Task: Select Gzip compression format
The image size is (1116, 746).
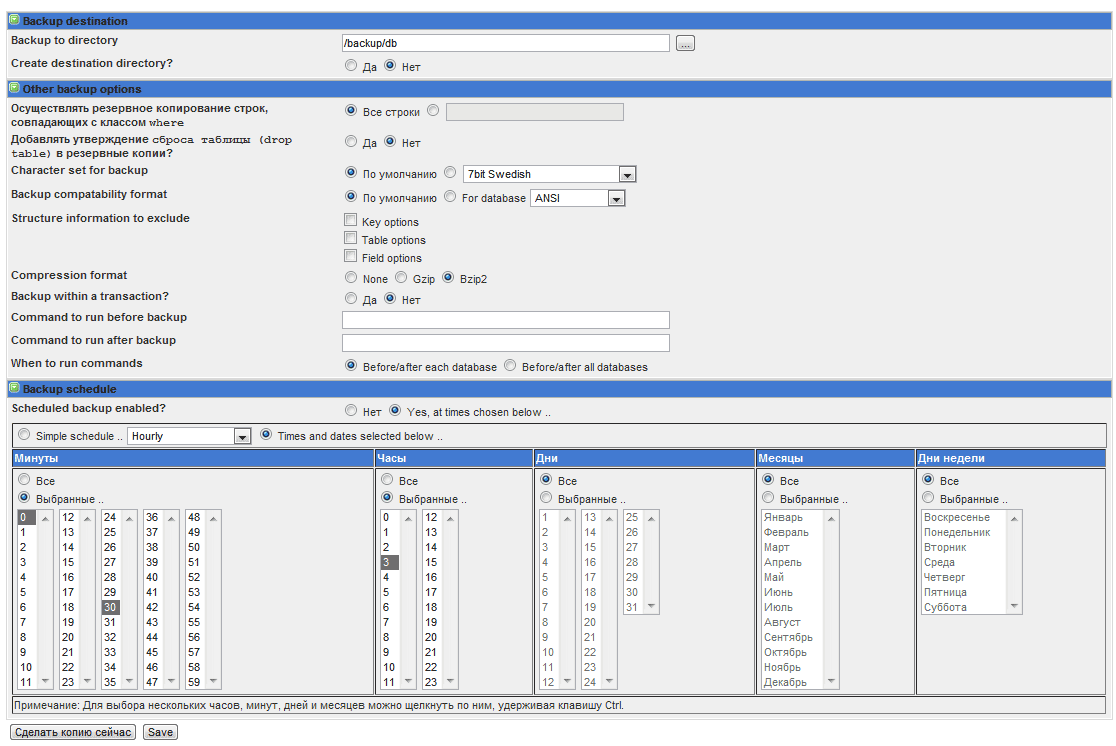Action: point(402,278)
